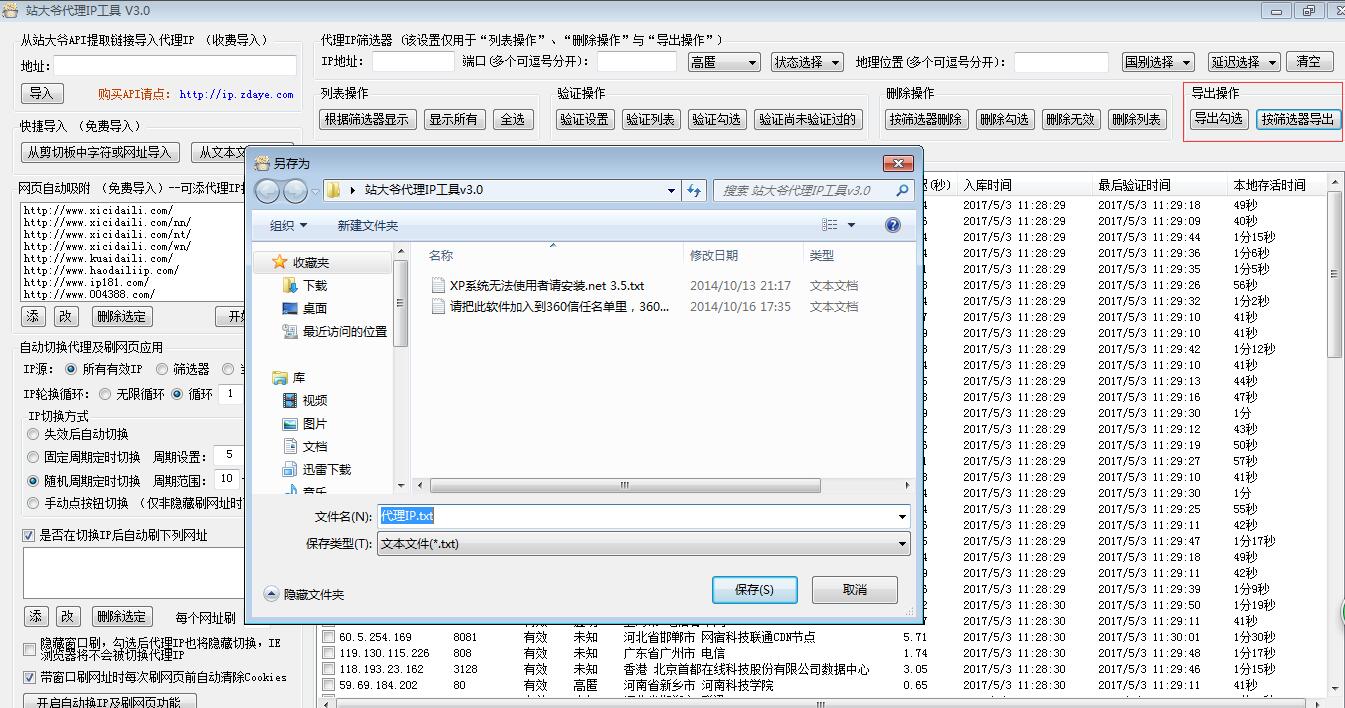Click 新建文件夹 in dialog toolbar
The width and height of the screenshot is (1345, 708).
[x=367, y=225]
